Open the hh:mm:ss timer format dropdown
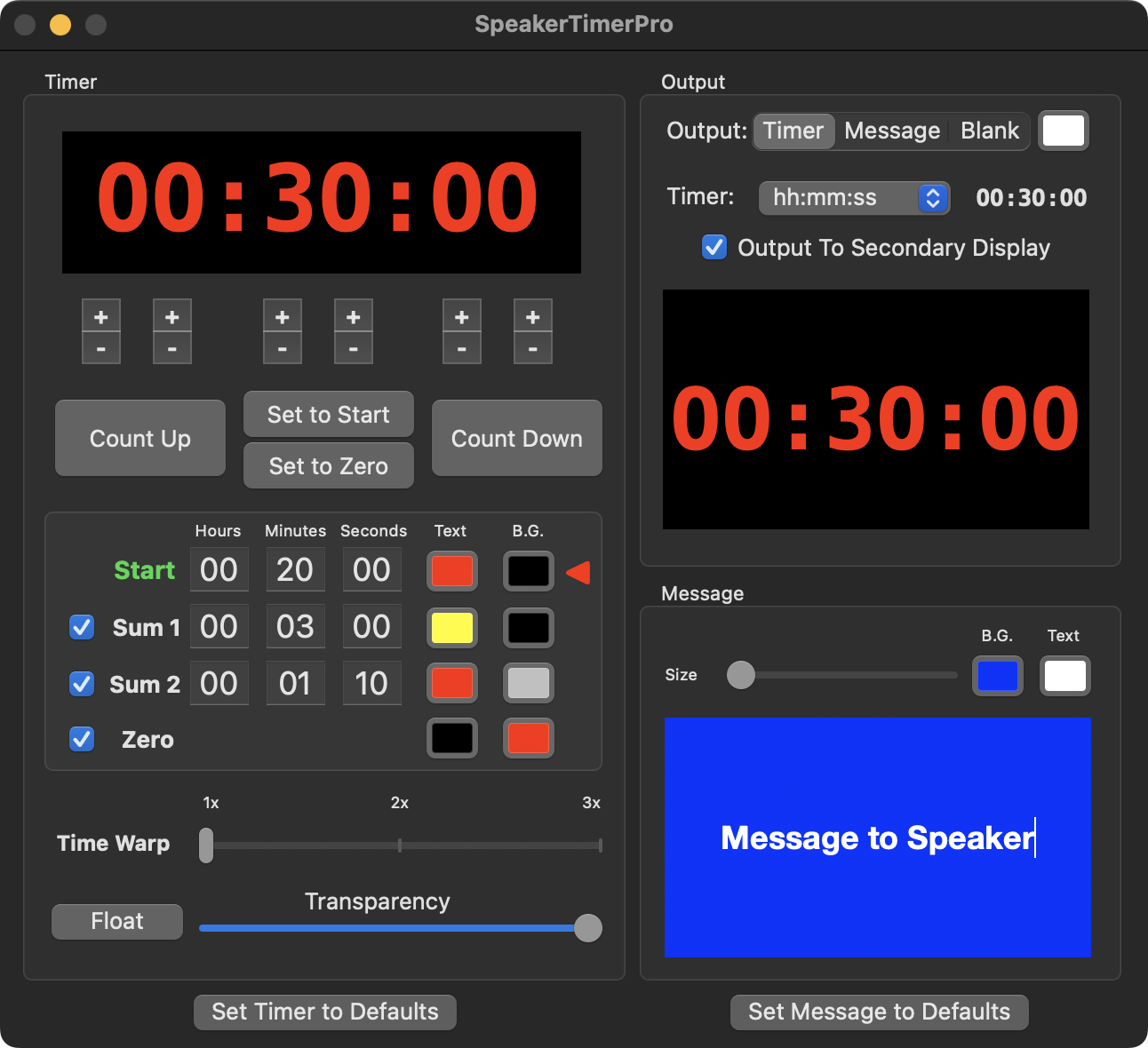This screenshot has height=1048, width=1148. [x=854, y=197]
